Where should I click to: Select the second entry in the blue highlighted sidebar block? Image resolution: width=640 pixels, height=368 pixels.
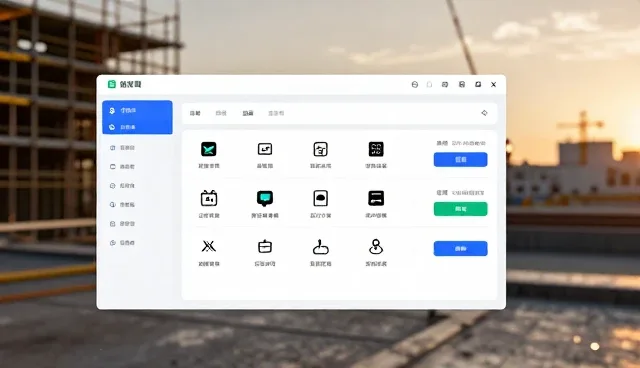point(137,127)
